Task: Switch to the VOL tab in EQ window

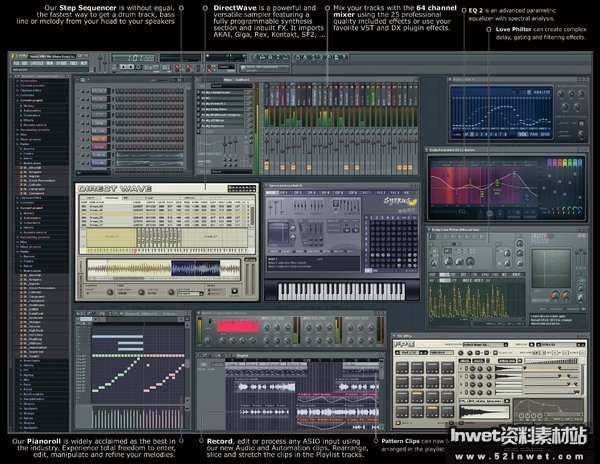Action: click(522, 134)
